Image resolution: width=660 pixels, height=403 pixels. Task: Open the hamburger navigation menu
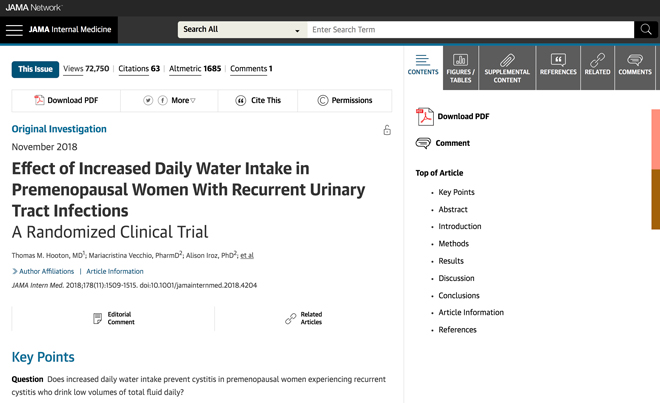click(14, 30)
